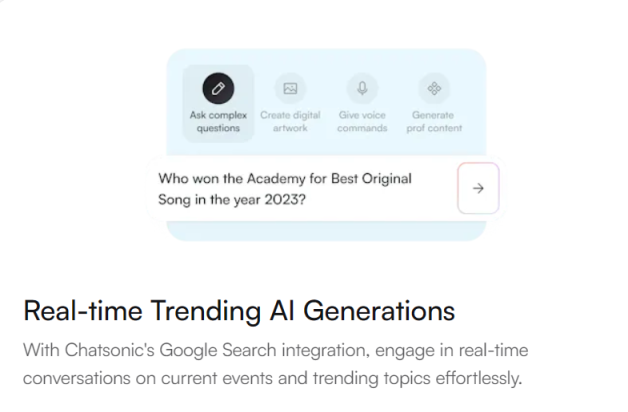Screen dimensions: 628x412
Task: Choose the Generate prof content icon
Action: [x=434, y=89]
